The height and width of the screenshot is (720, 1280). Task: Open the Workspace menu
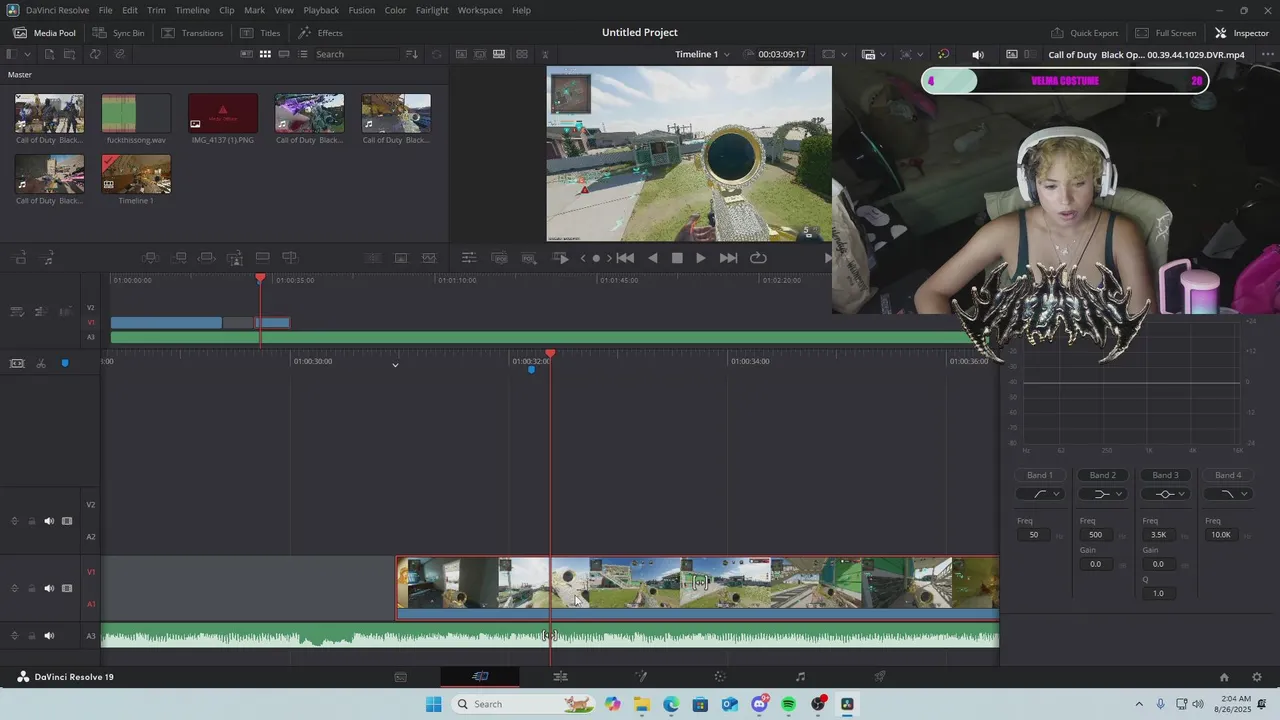click(x=480, y=10)
